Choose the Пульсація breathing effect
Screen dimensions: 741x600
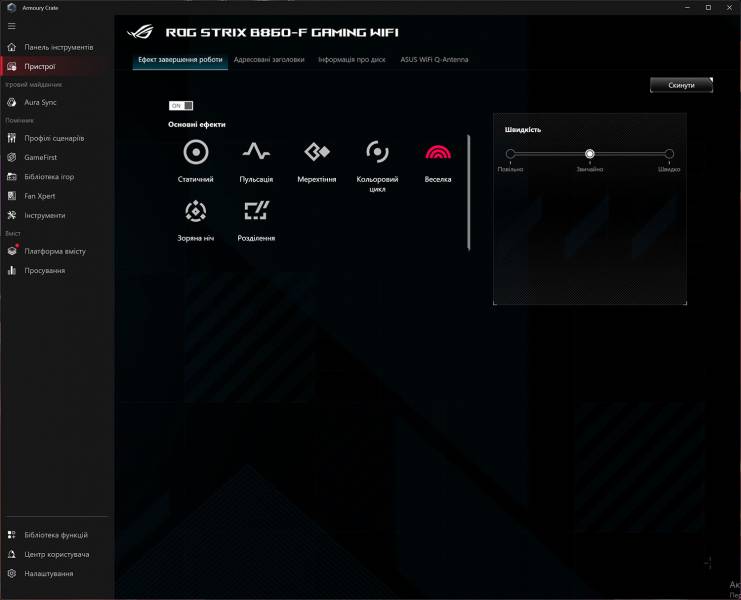(x=256, y=152)
